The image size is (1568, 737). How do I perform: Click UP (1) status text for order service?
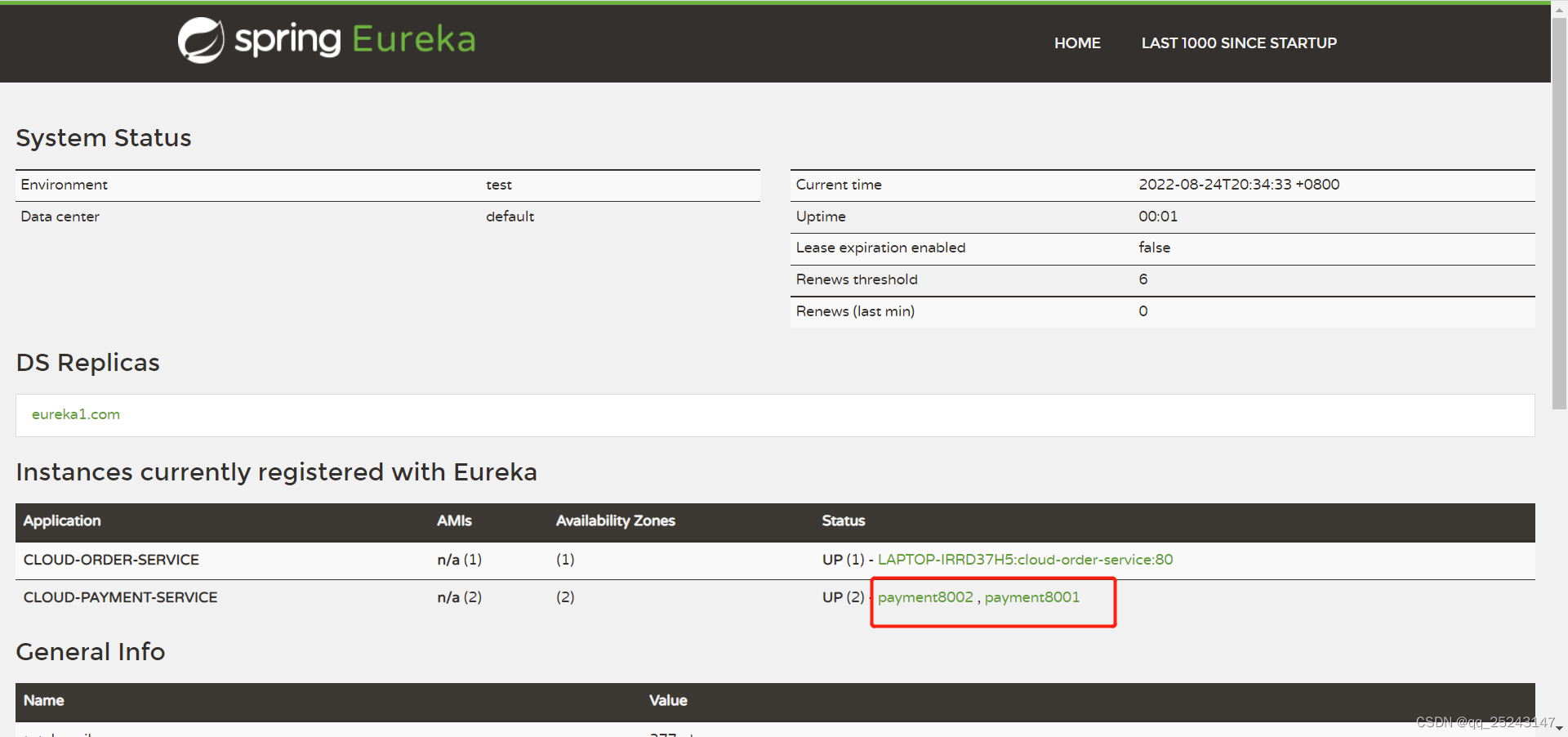[844, 560]
